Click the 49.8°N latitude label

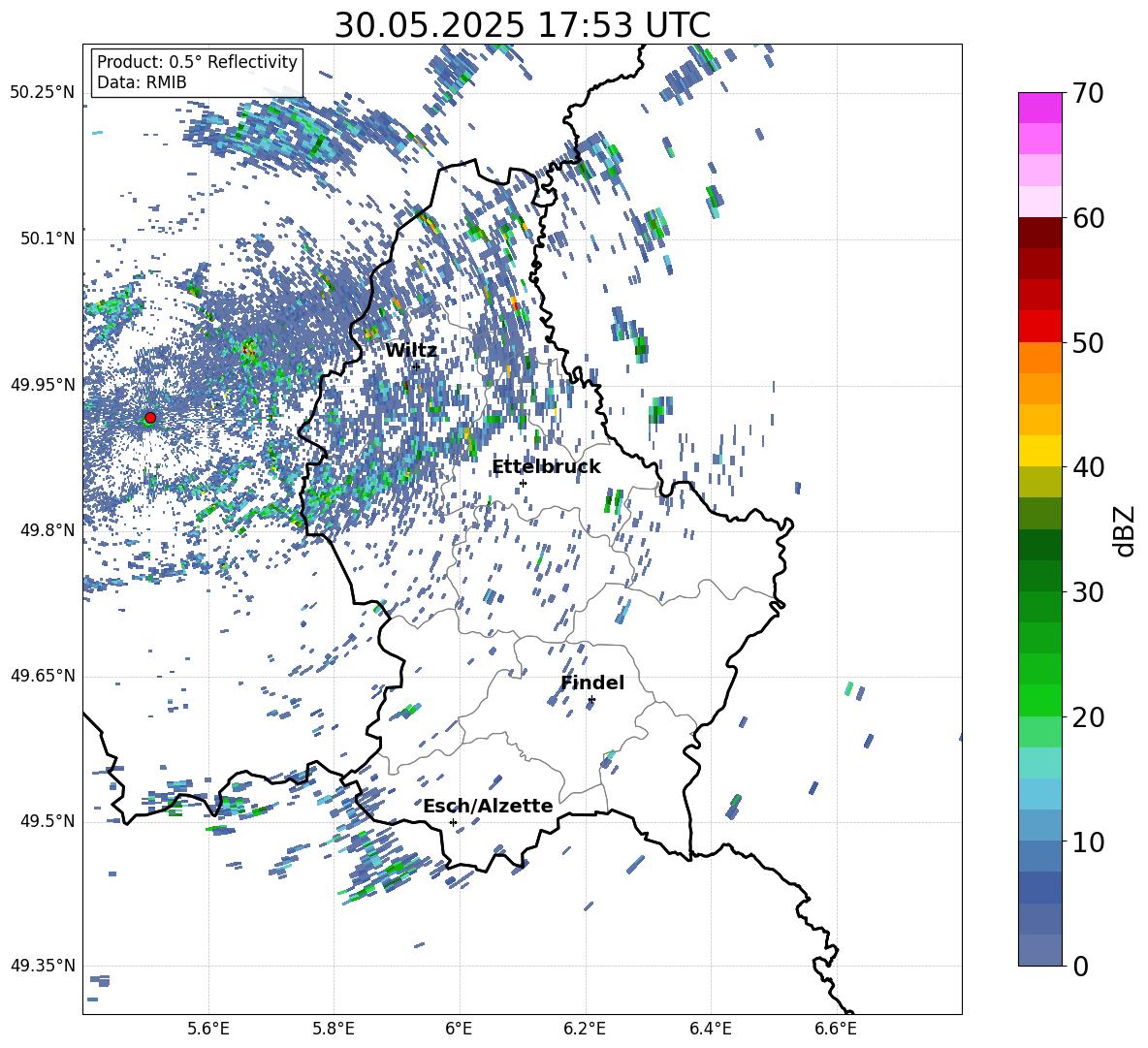click(x=48, y=530)
